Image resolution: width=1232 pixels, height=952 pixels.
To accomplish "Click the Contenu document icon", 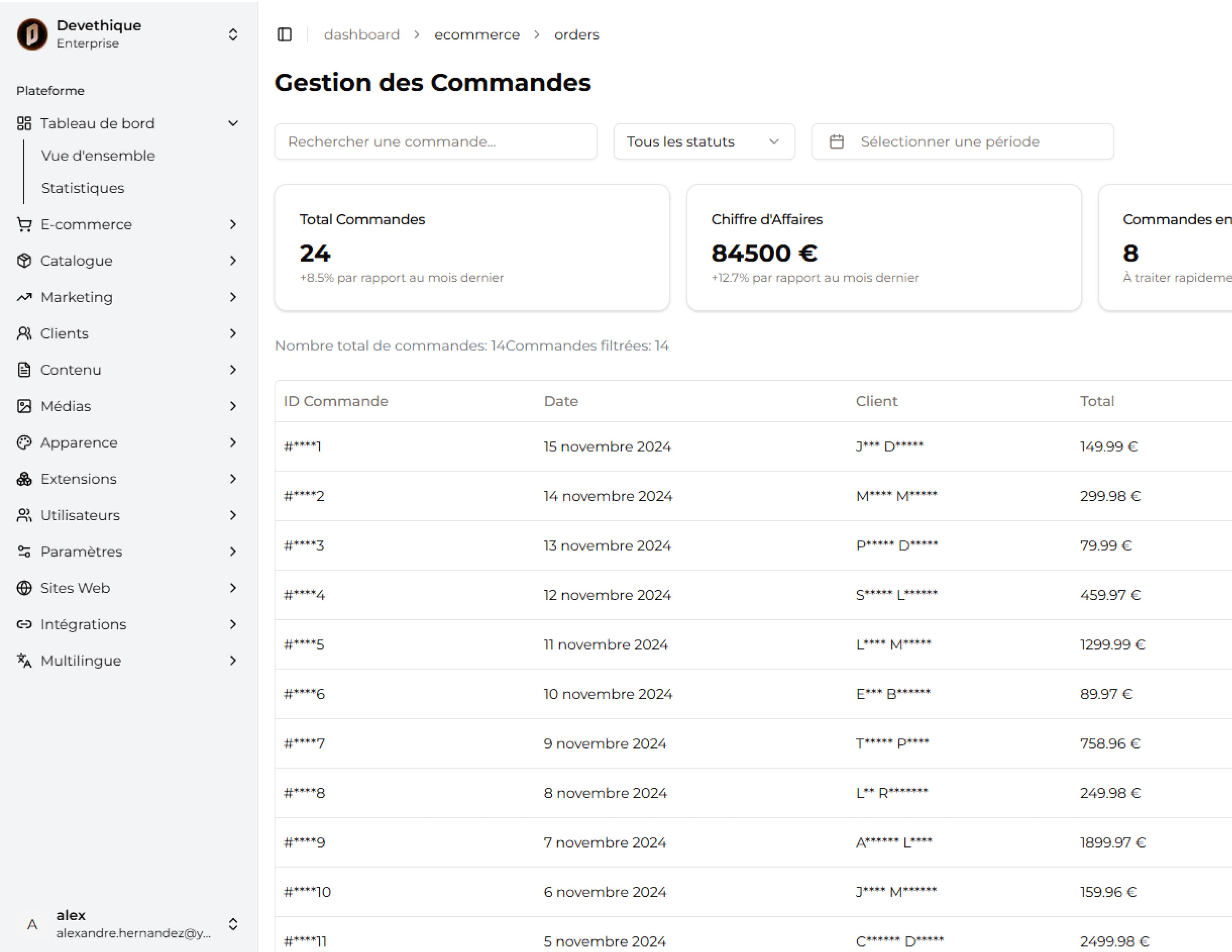I will 24,370.
